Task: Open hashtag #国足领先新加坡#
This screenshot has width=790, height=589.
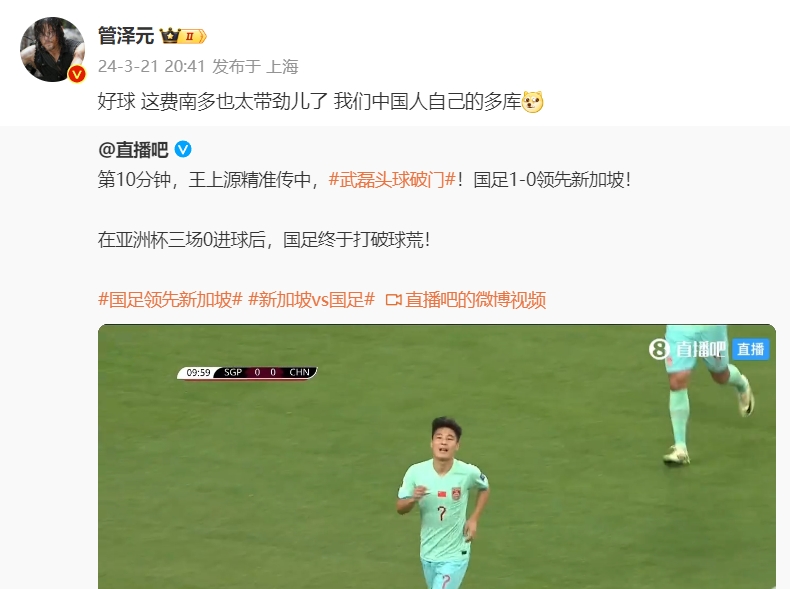Action: (x=170, y=300)
